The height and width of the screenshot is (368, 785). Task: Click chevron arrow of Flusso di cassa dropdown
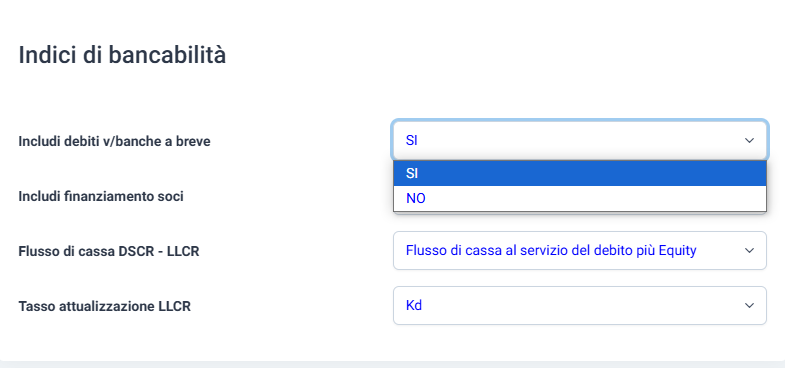pyautogui.click(x=749, y=250)
